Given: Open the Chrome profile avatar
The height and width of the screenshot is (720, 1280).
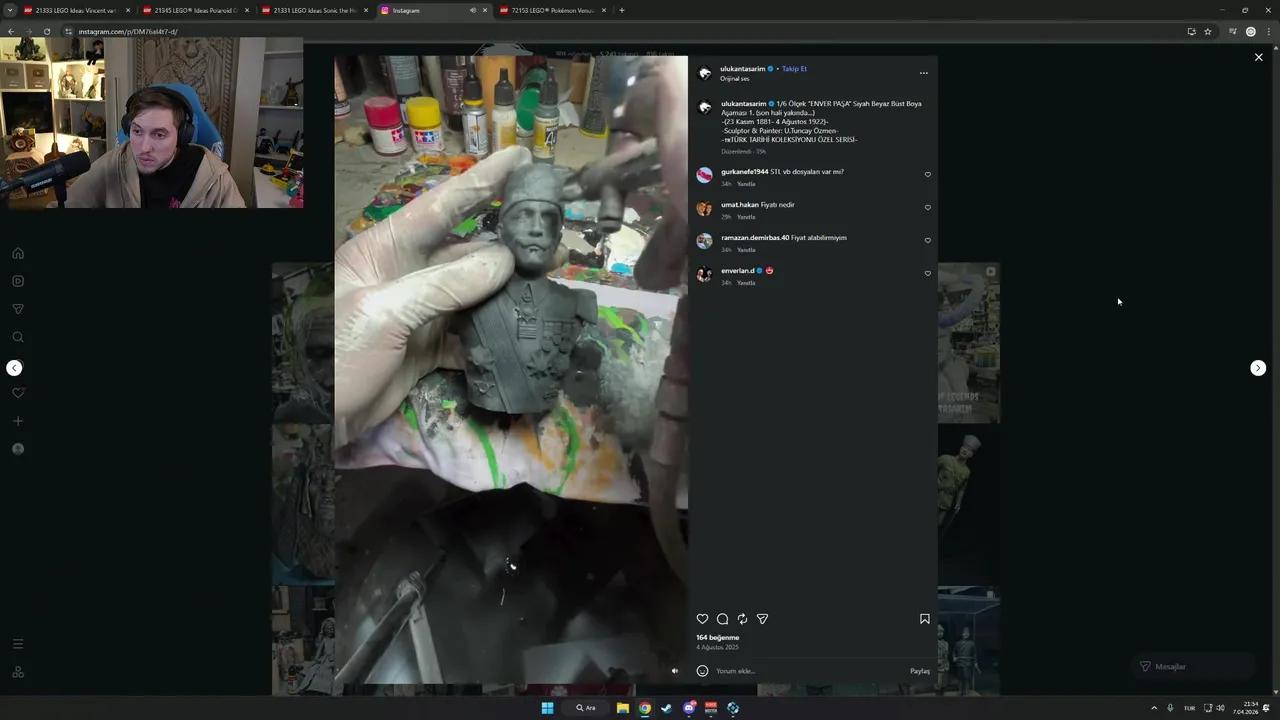Looking at the screenshot, I should tap(1250, 32).
